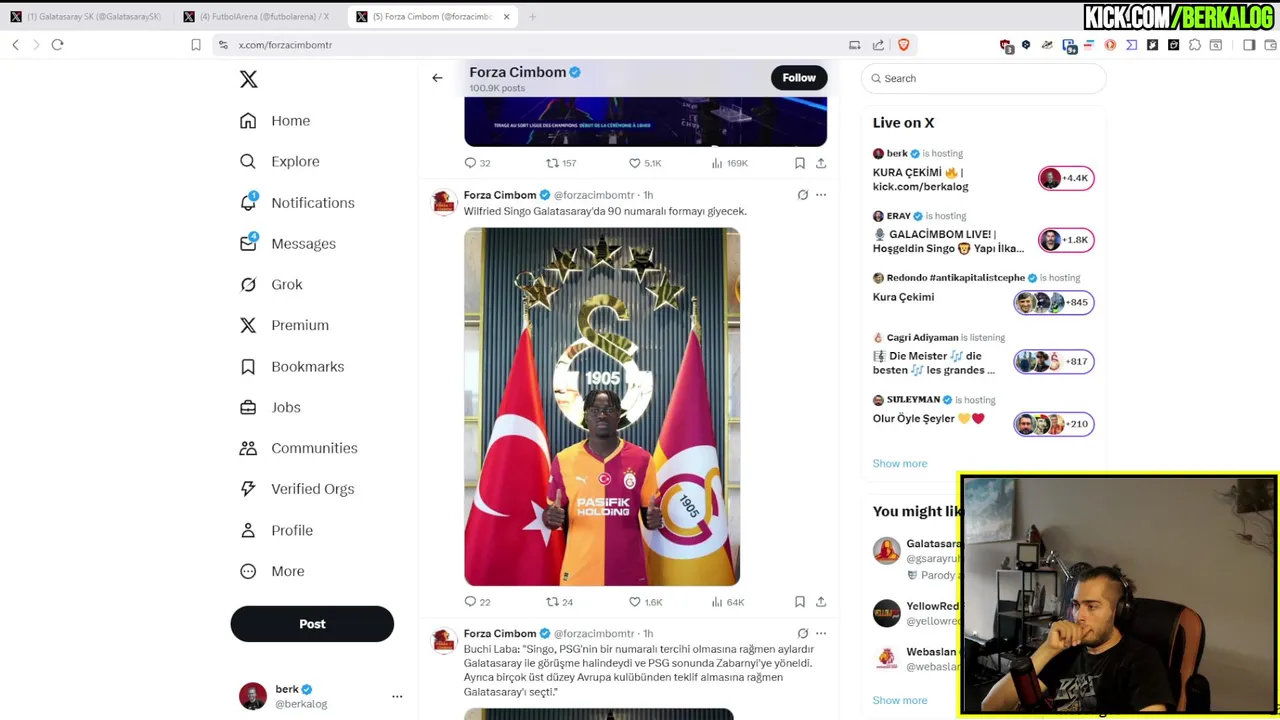Click Show more under You might like

point(900,700)
